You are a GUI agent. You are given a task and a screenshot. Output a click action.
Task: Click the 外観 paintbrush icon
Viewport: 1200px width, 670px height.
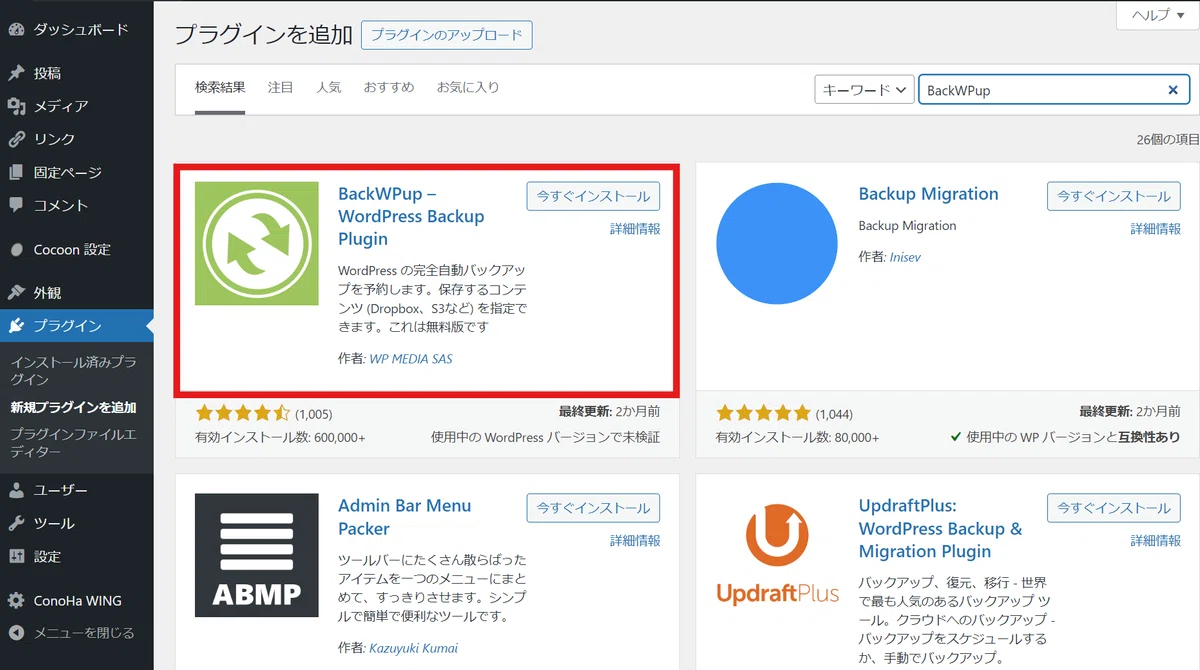pos(16,293)
